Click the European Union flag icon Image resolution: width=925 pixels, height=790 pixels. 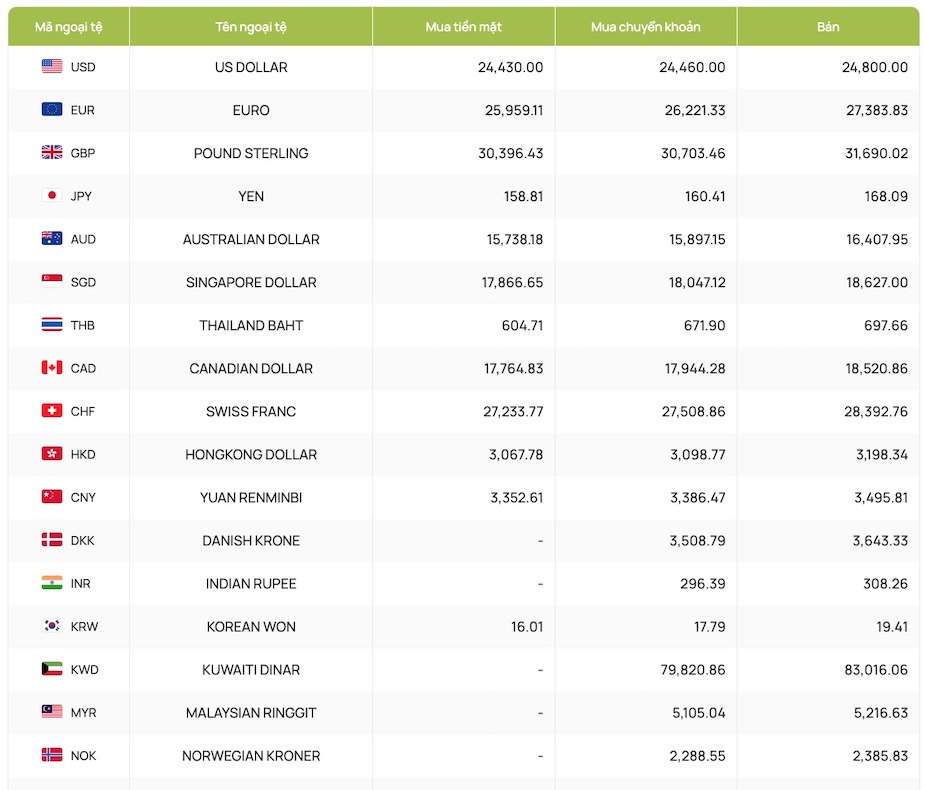(52, 110)
